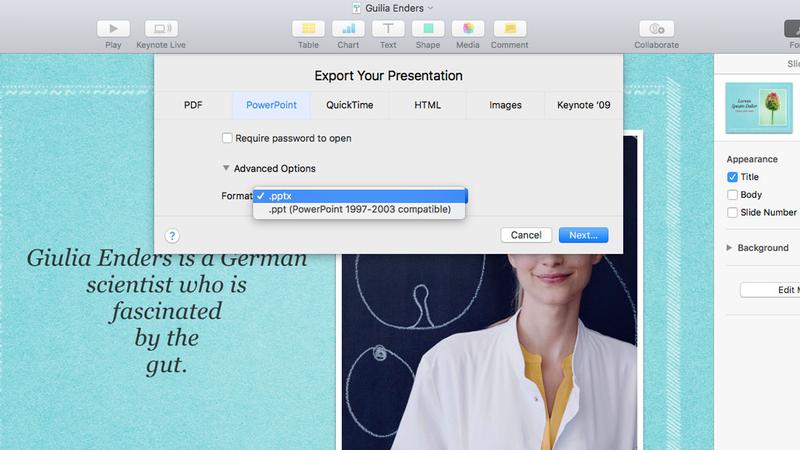Open the Shape toolbar menu
This screenshot has width=800, height=450.
[428, 29]
